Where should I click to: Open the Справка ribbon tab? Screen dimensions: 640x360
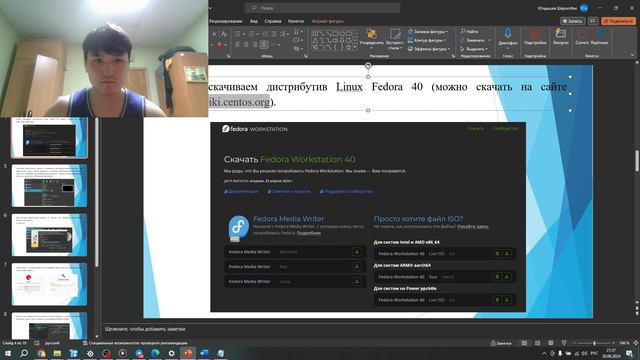[273, 21]
